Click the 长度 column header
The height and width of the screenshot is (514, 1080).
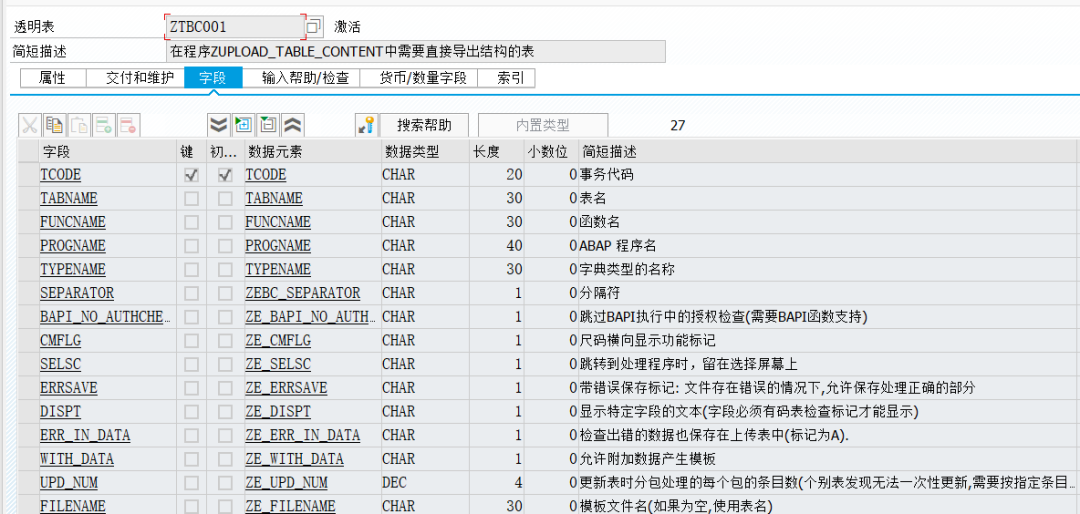[497, 152]
